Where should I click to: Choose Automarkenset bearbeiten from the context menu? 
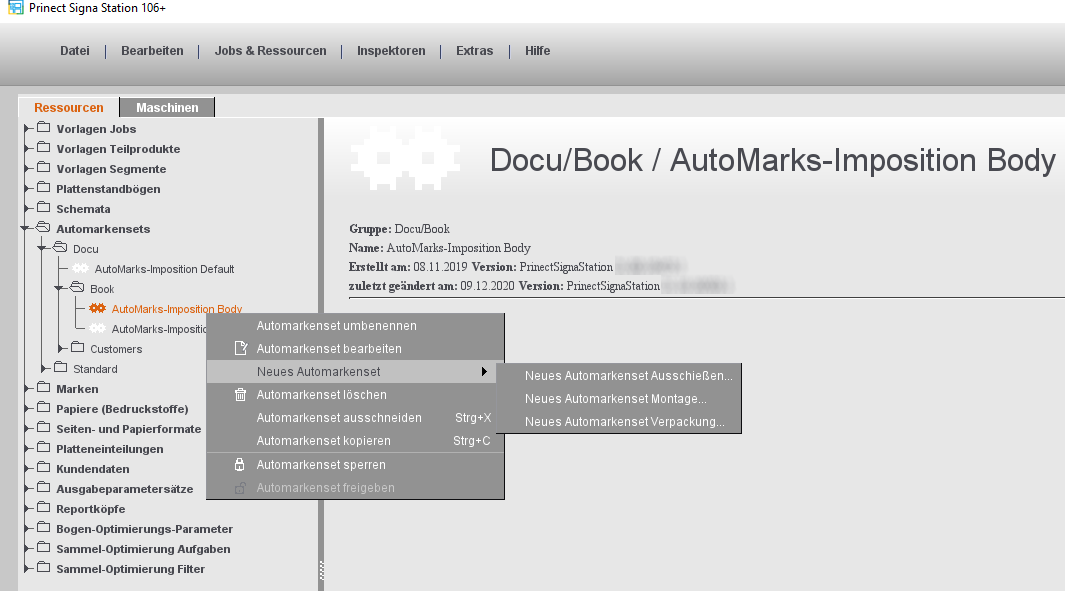[355, 348]
